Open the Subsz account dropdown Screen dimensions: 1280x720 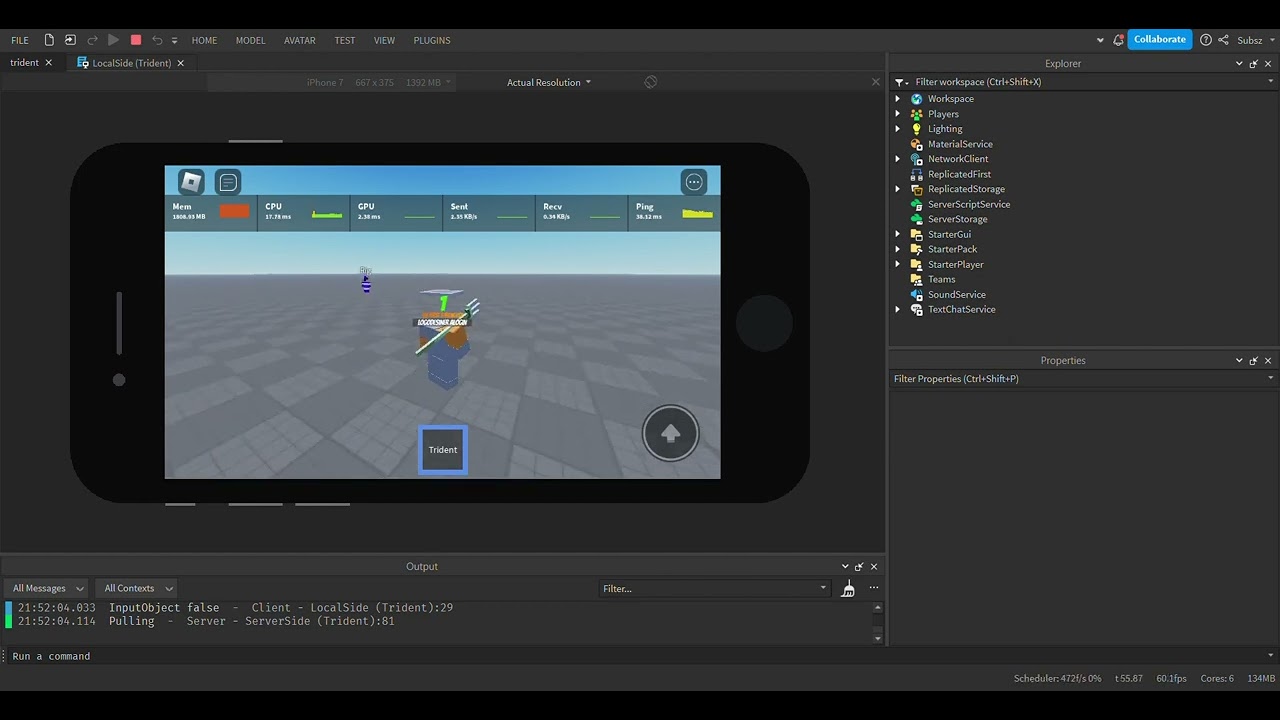click(x=1256, y=40)
